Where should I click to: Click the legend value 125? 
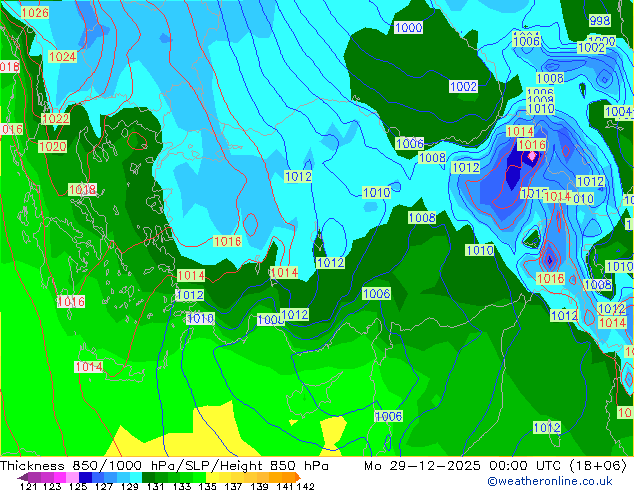click(x=78, y=486)
